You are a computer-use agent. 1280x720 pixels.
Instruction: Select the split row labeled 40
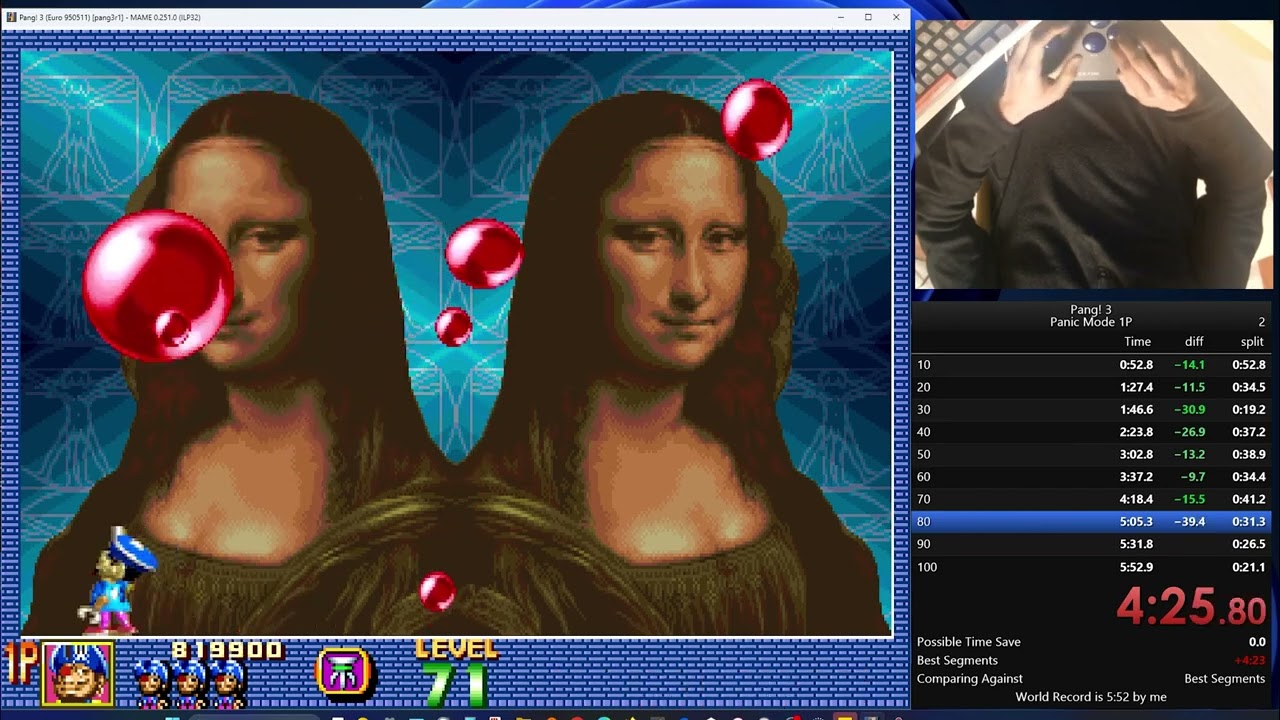[x=1091, y=432]
